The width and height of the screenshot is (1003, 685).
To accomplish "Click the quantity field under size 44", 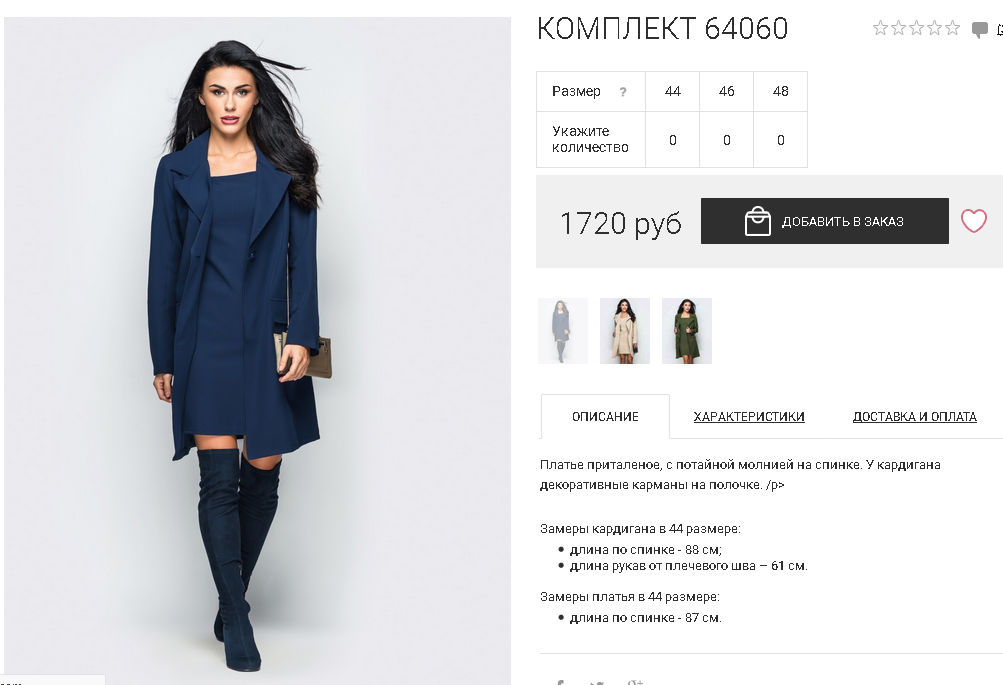I will click(672, 140).
